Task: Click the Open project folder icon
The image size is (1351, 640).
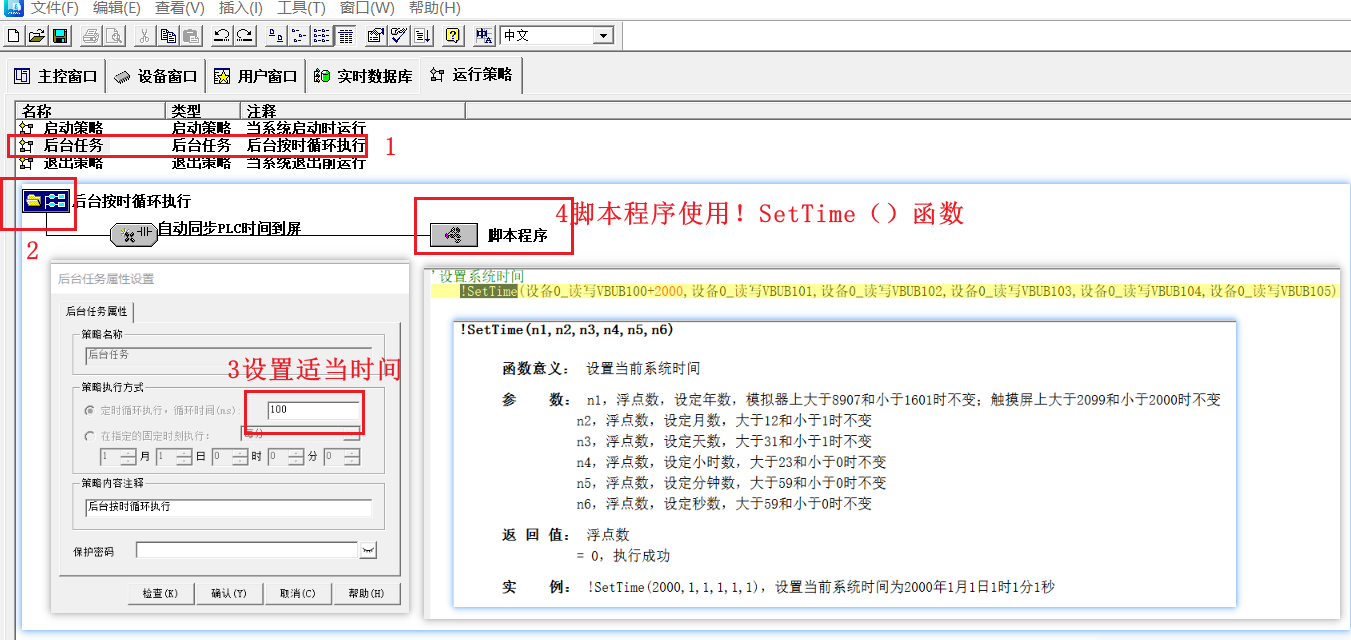Action: tap(37, 36)
